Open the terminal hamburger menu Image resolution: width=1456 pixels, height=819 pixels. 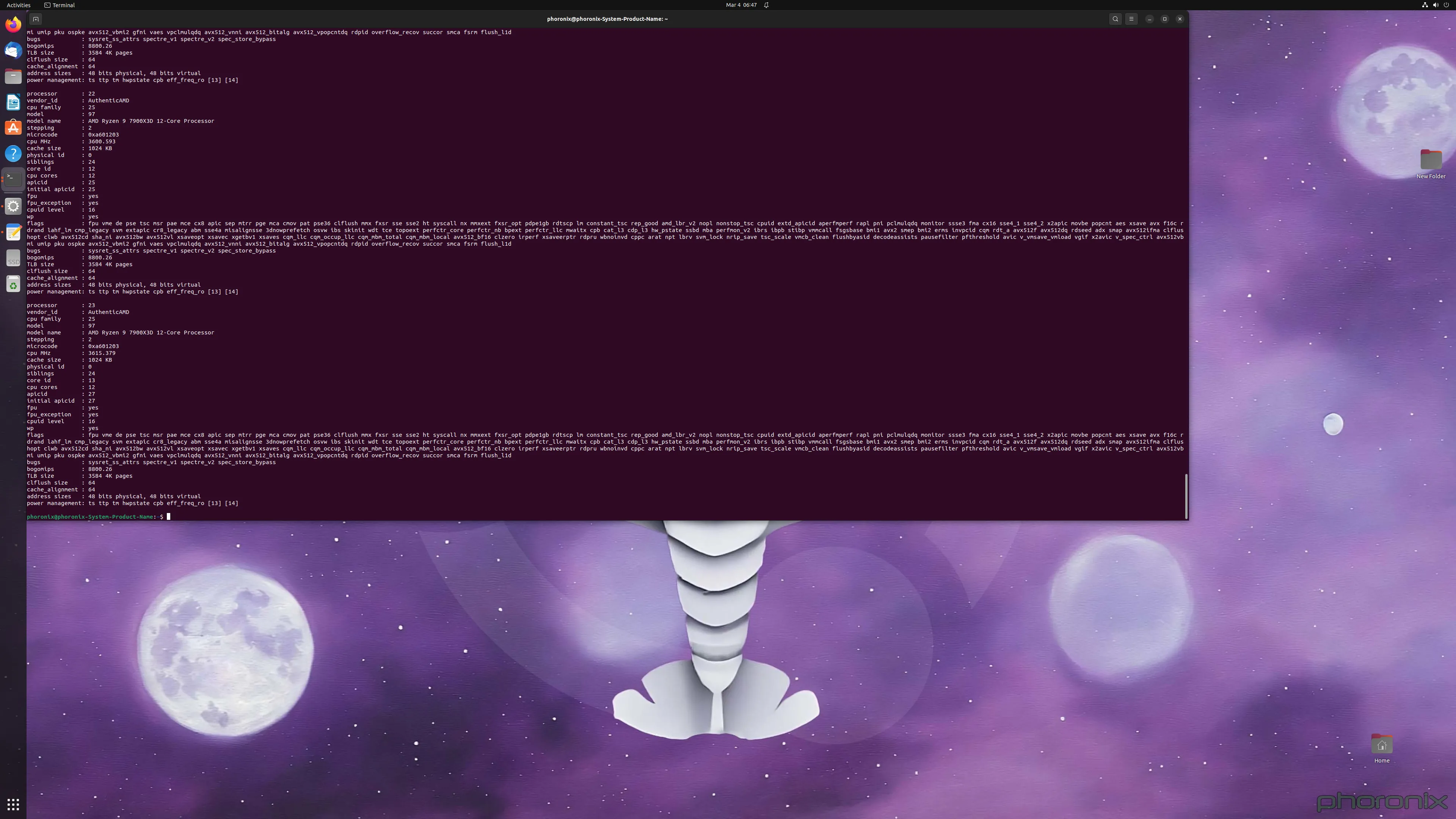point(1131,19)
